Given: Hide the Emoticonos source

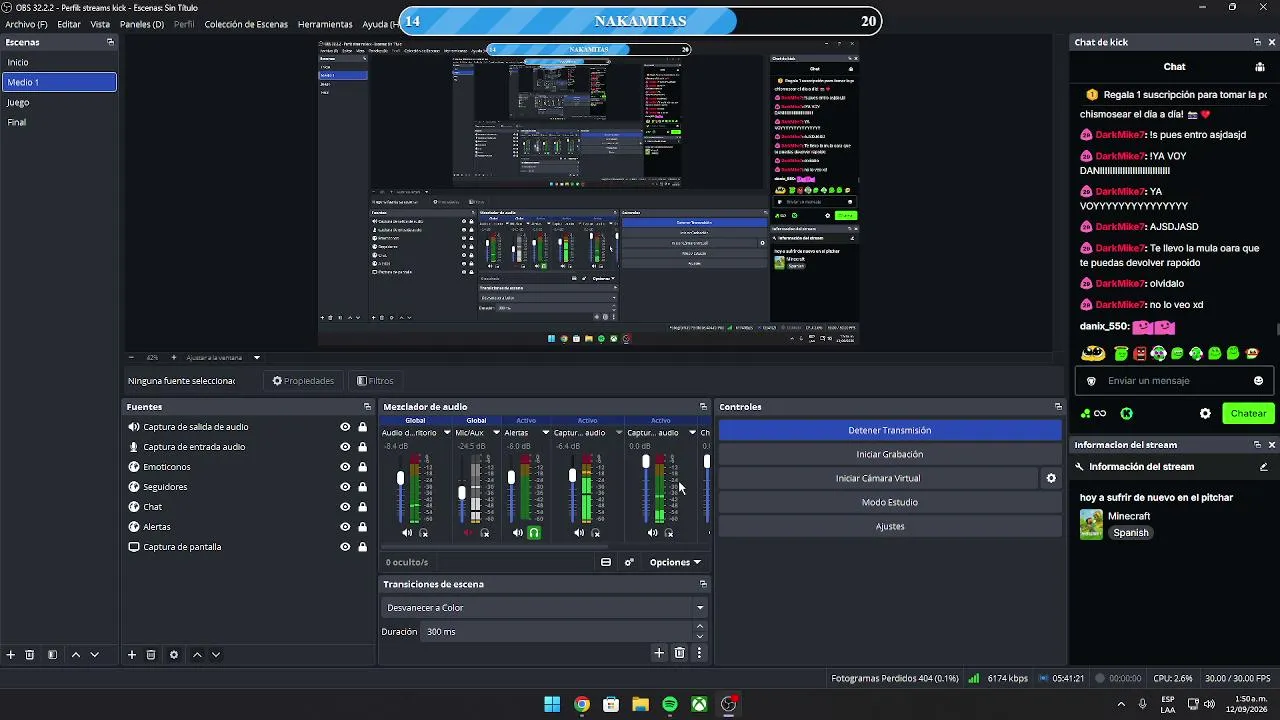Looking at the screenshot, I should (345, 467).
